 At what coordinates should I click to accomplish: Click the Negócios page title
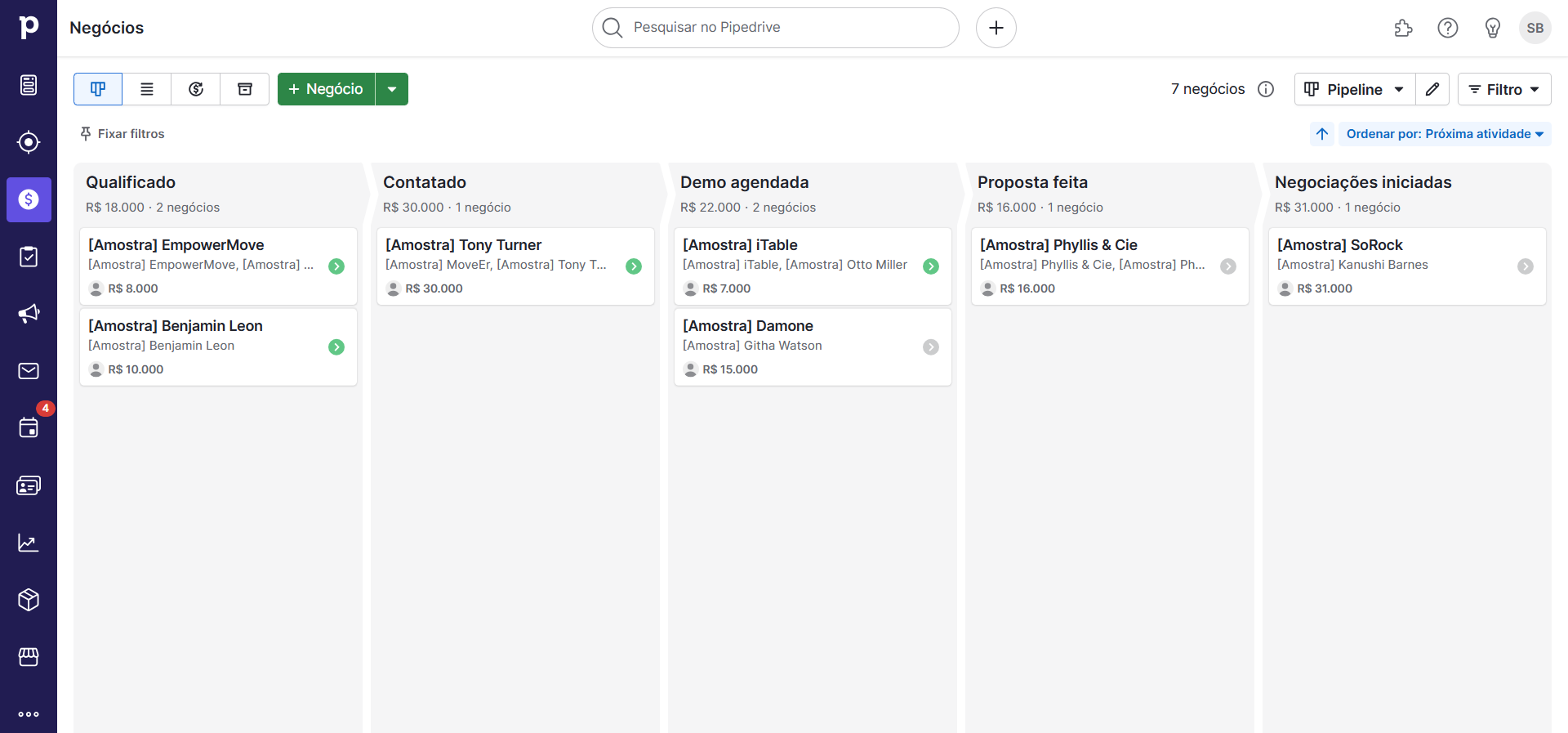106,28
